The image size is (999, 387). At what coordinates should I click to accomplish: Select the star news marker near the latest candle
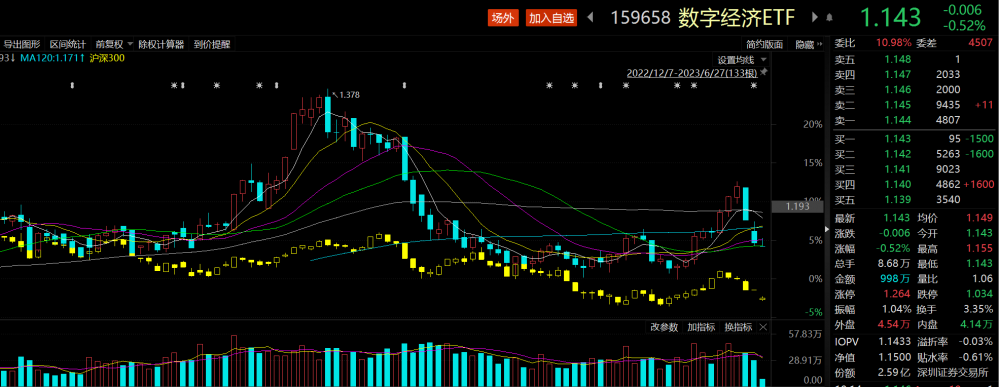754,85
